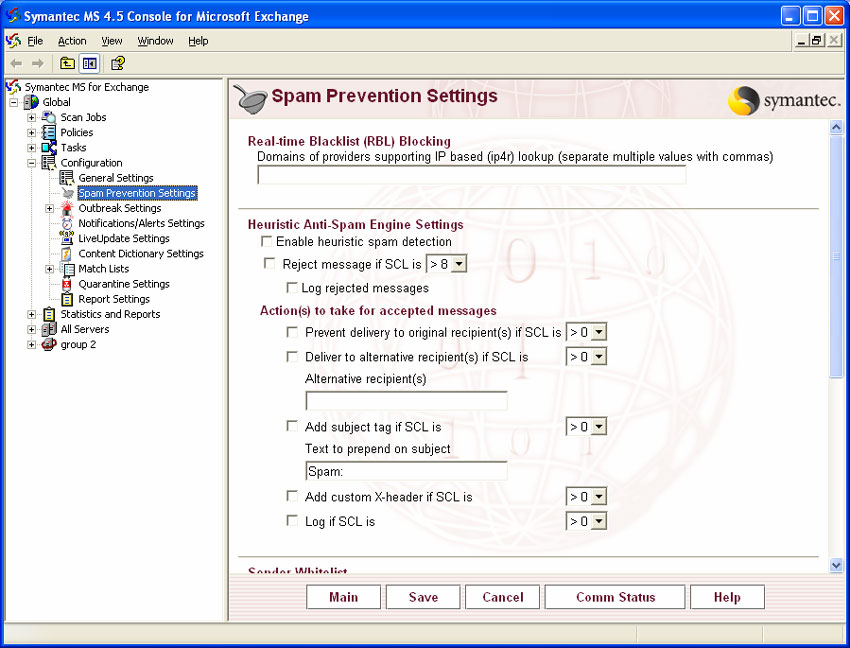Click the bottom Help button
850x648 pixels.
coord(727,597)
